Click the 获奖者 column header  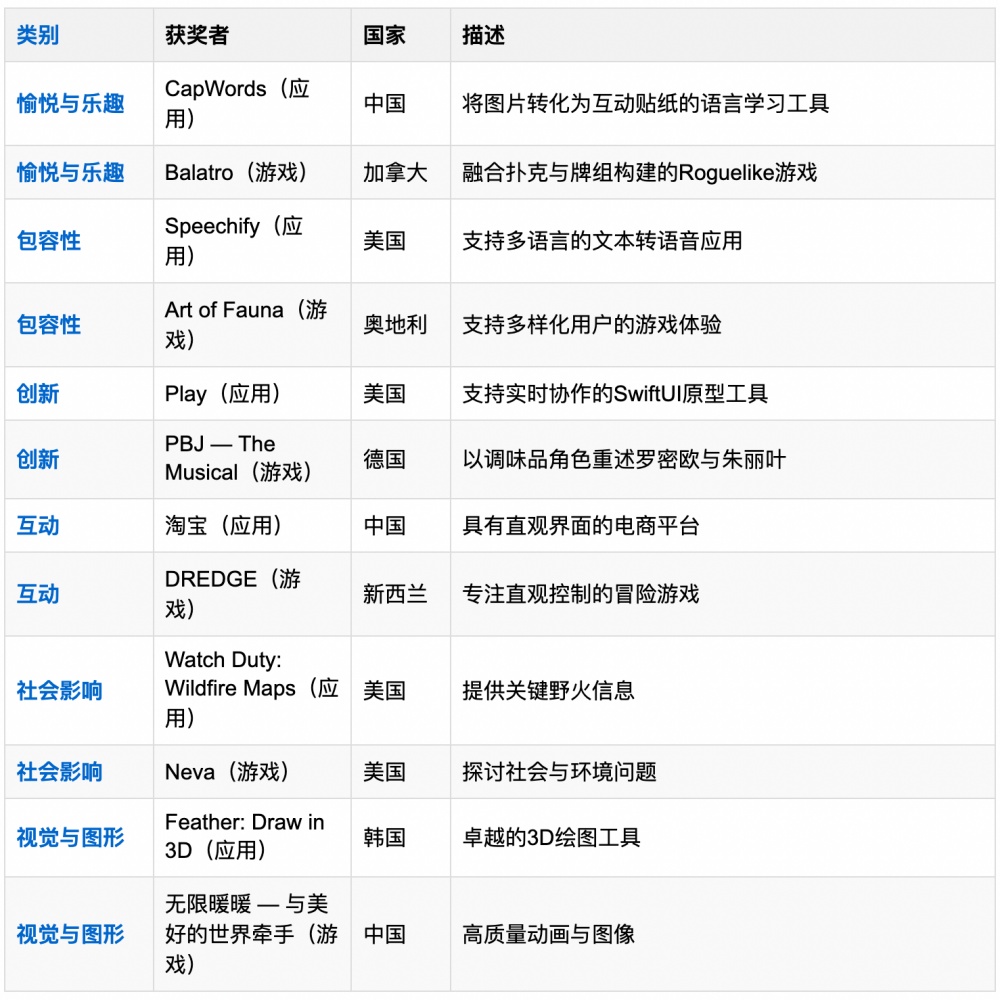coord(194,35)
